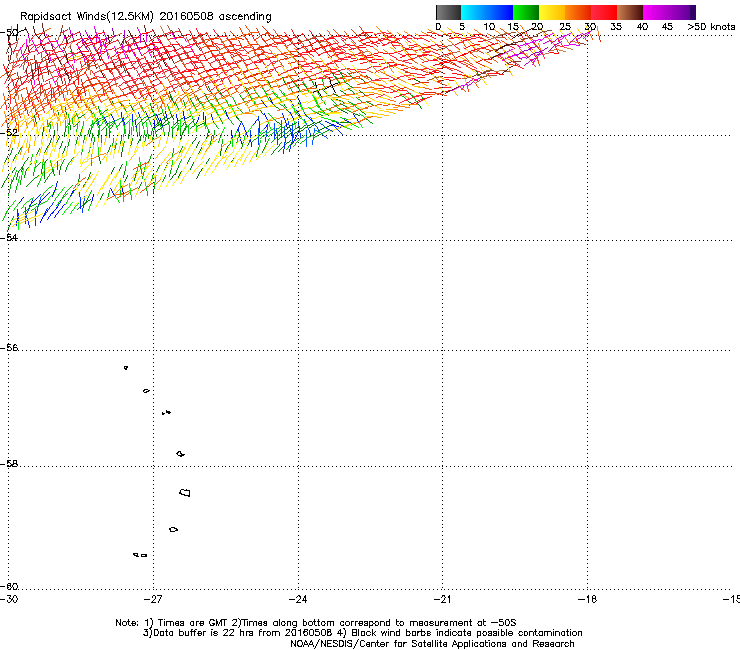Click the island outline just above -58 latitude
Screen dimensions: 740x650
tap(180, 454)
